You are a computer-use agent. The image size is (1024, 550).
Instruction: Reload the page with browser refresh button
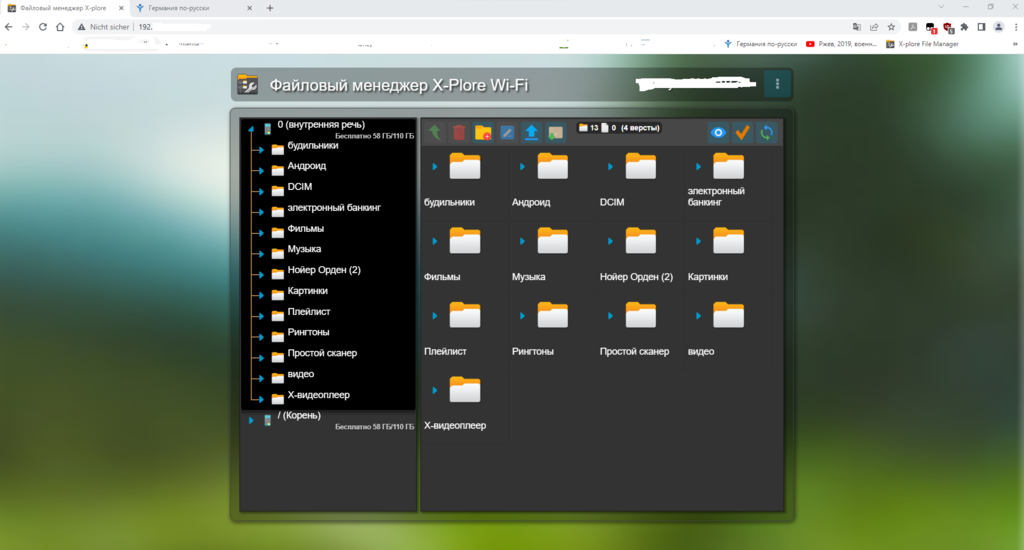pos(42,27)
